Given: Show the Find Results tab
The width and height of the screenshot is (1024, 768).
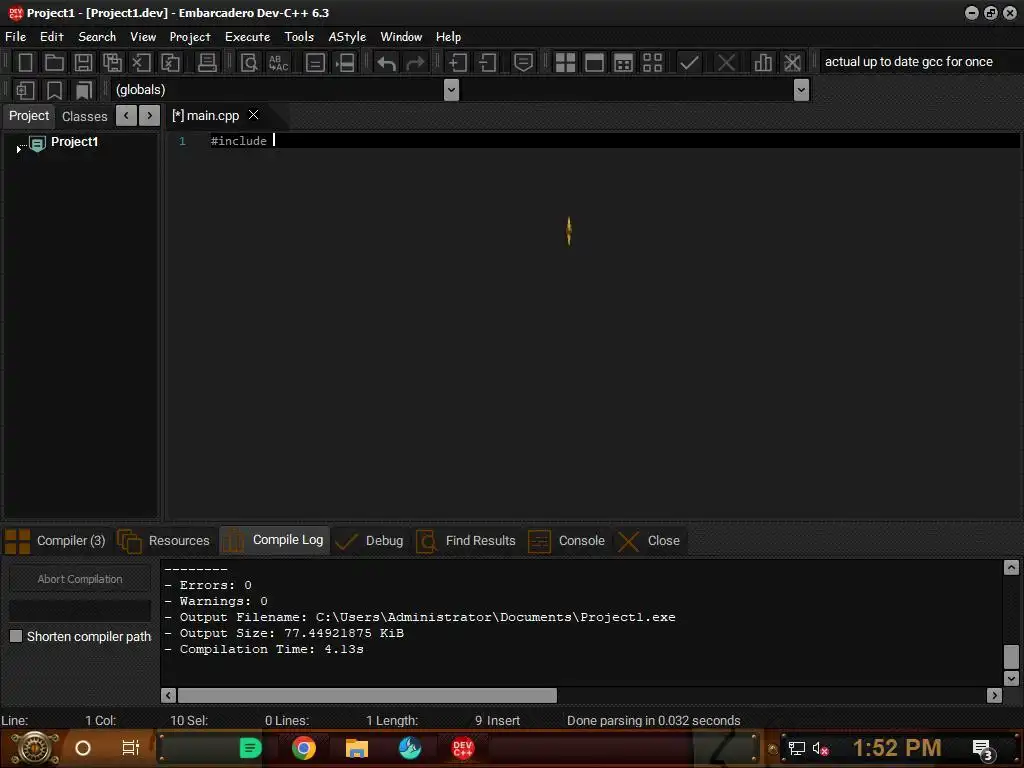Looking at the screenshot, I should point(466,541).
